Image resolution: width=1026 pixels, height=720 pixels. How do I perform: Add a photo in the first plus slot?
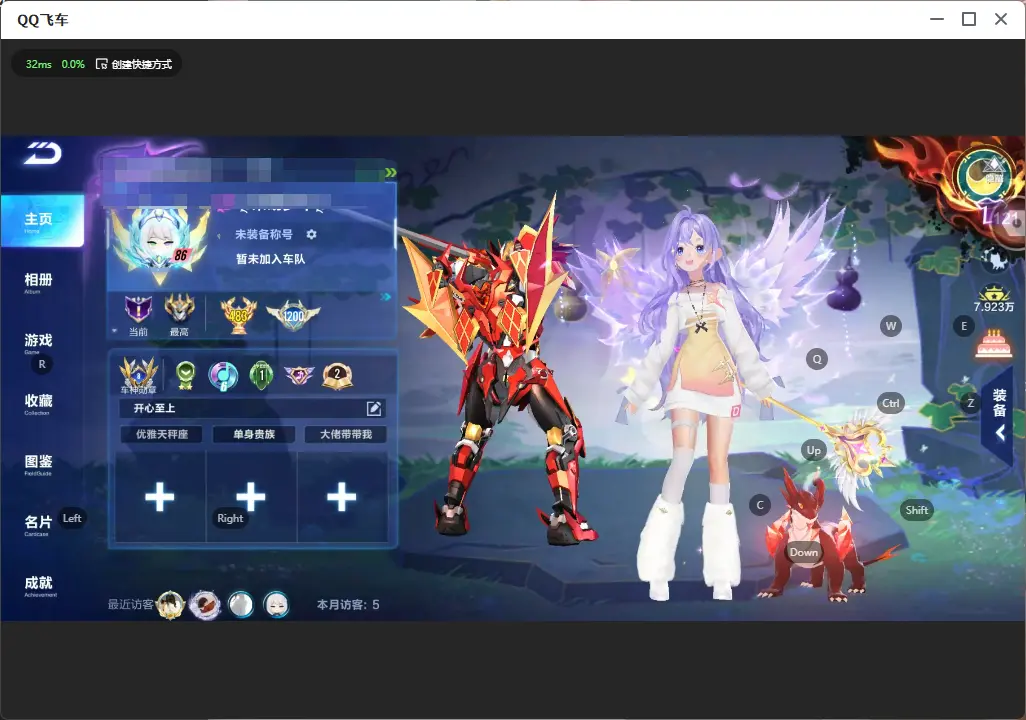(160, 497)
